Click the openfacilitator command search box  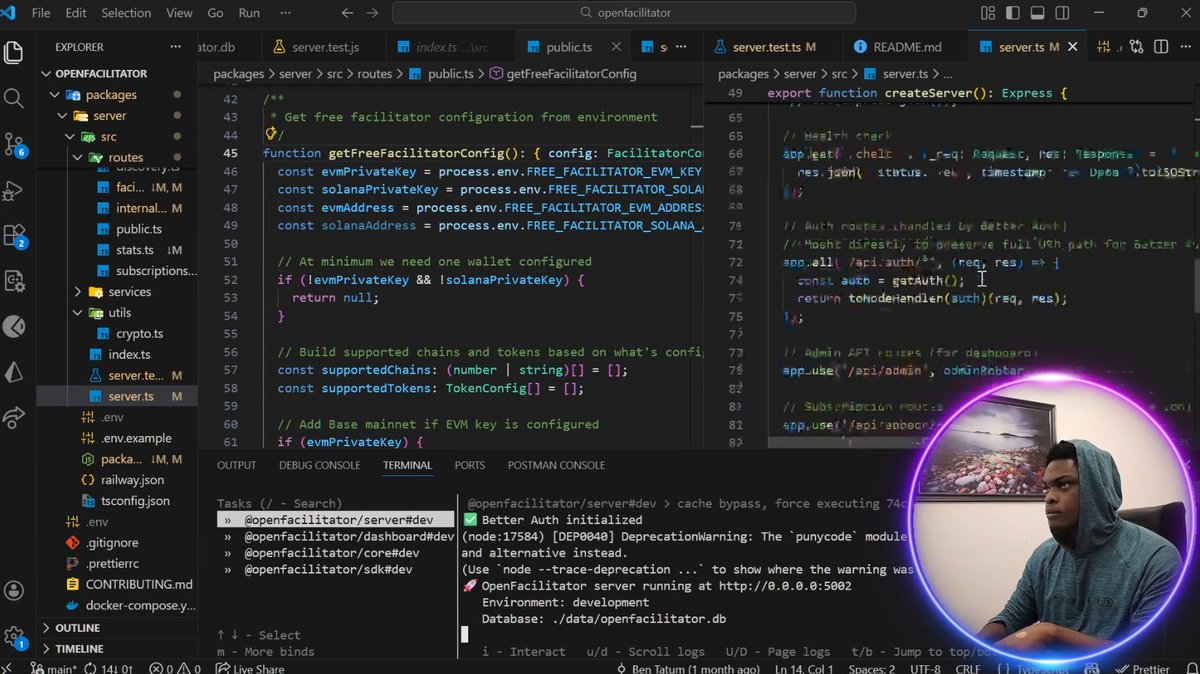click(624, 13)
